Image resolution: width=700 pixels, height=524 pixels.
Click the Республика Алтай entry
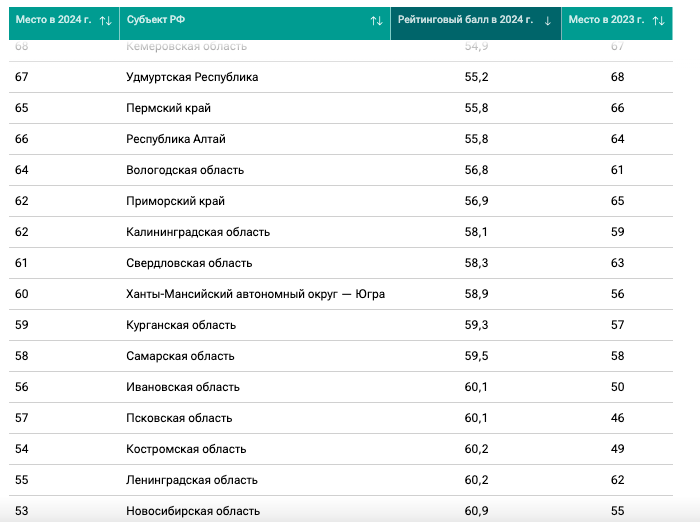coord(175,139)
